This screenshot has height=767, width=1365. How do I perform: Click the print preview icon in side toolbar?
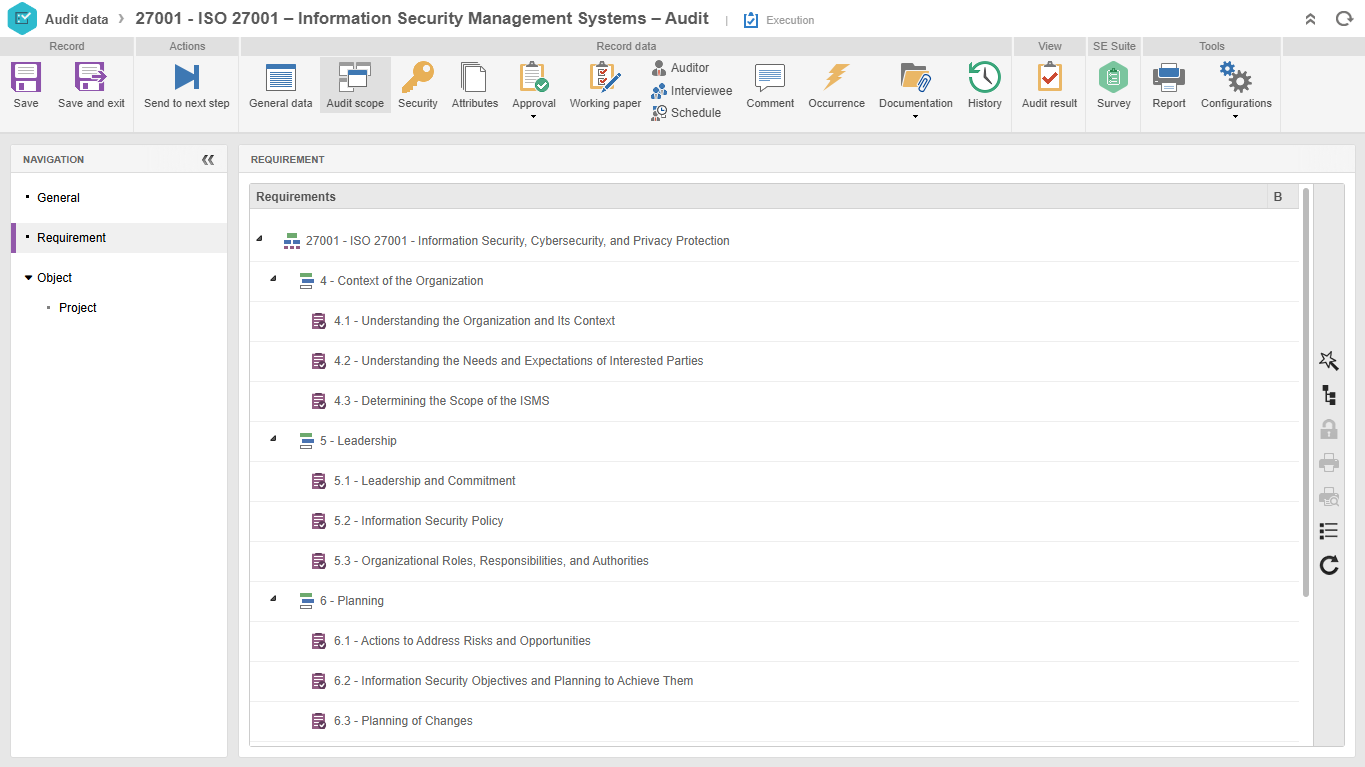tap(1329, 497)
